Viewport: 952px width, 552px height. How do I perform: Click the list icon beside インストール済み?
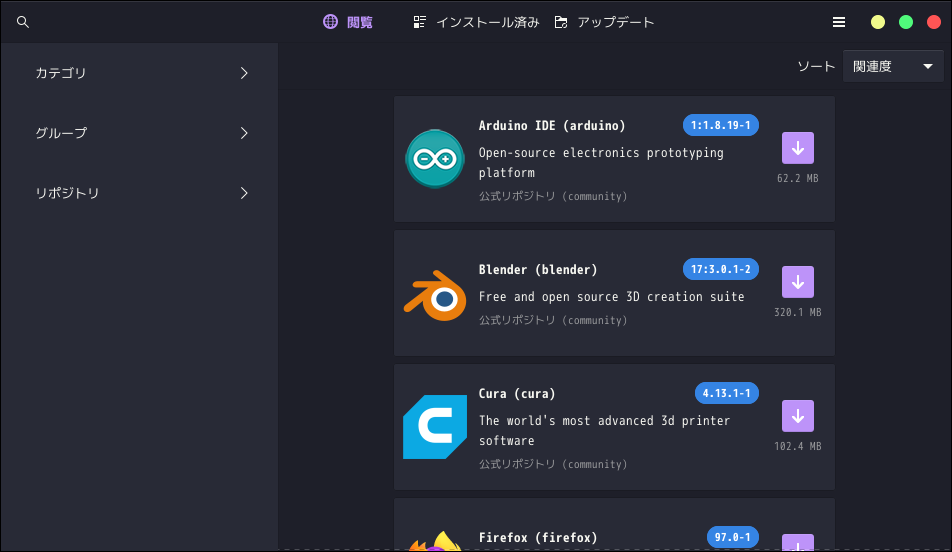420,22
